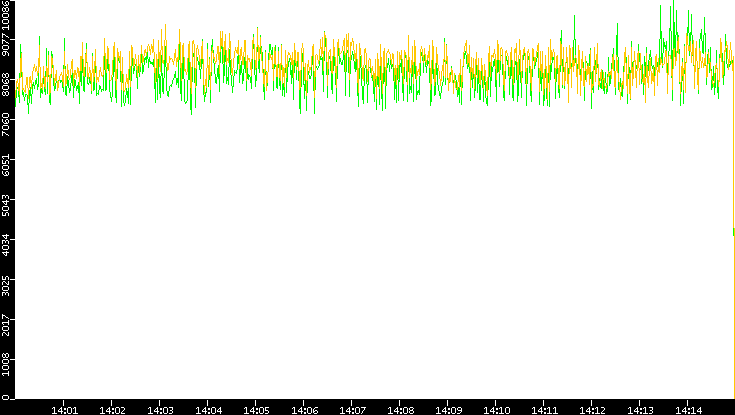This screenshot has height=415, width=735.
Task: Click the 14:12 time axis label
Action: [593, 411]
